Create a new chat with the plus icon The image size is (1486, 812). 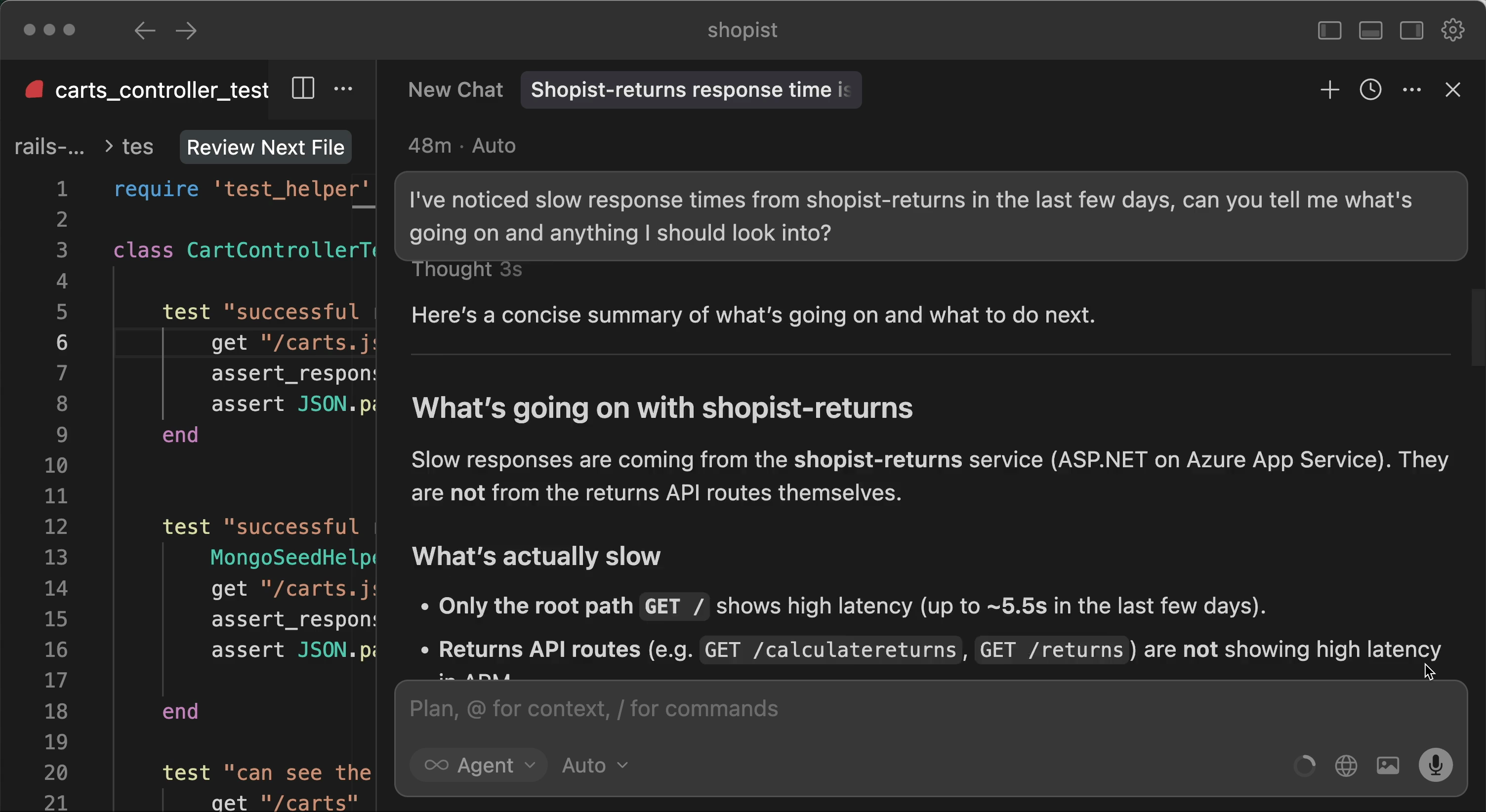1330,89
